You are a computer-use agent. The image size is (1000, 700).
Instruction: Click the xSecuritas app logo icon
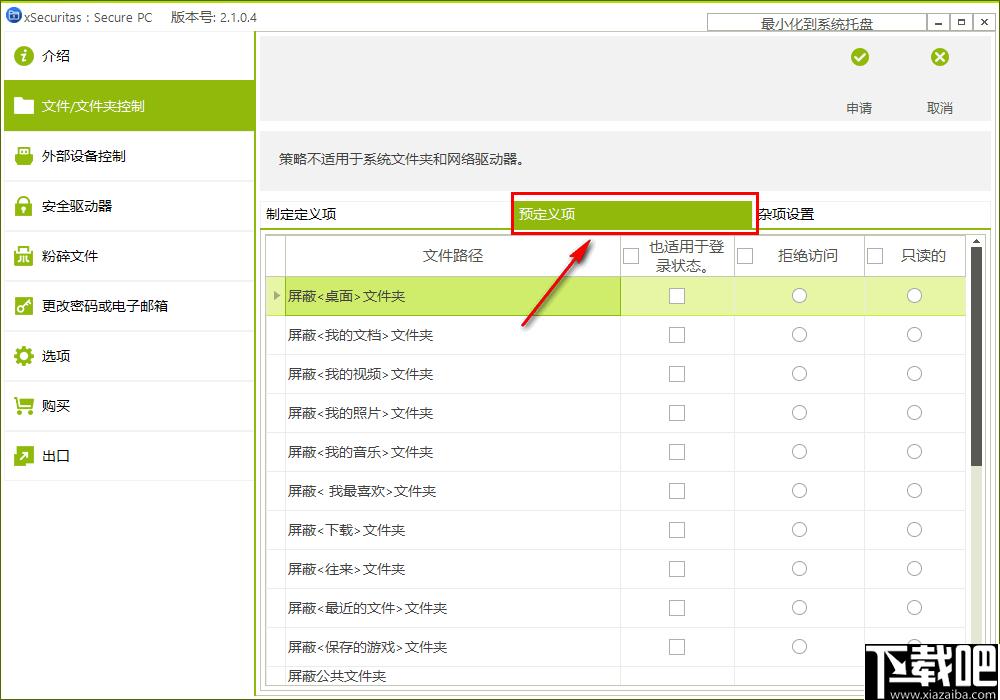click(x=13, y=15)
